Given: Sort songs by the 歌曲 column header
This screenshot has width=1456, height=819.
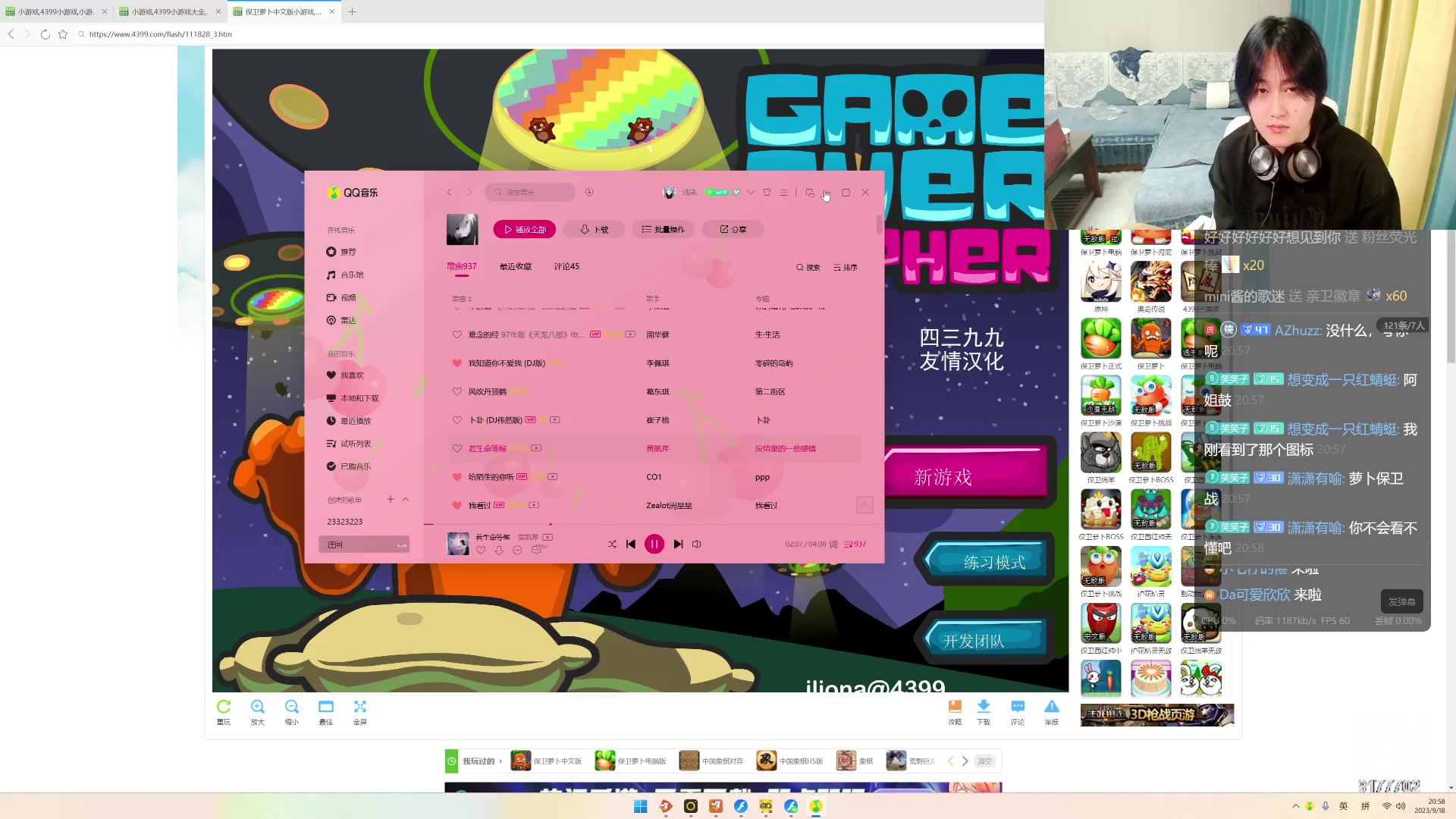Looking at the screenshot, I should click(462, 299).
